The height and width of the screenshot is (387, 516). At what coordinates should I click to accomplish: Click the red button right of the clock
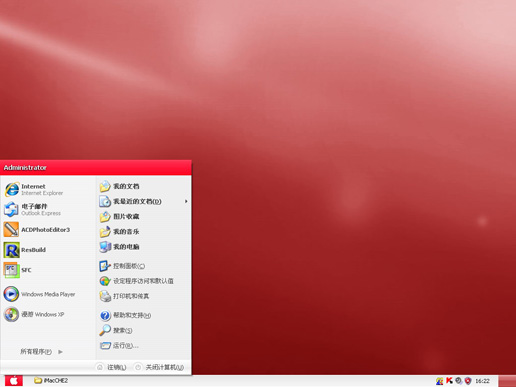pyautogui.click(x=507, y=381)
